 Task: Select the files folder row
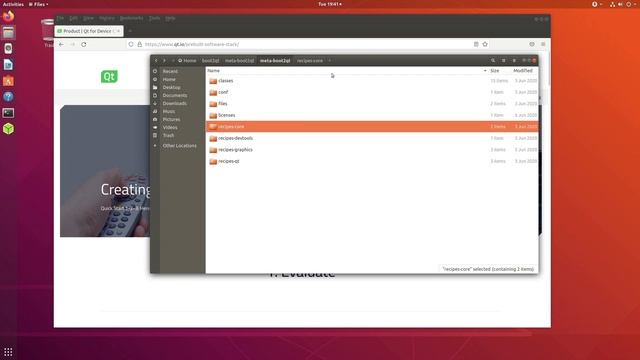(x=372, y=104)
